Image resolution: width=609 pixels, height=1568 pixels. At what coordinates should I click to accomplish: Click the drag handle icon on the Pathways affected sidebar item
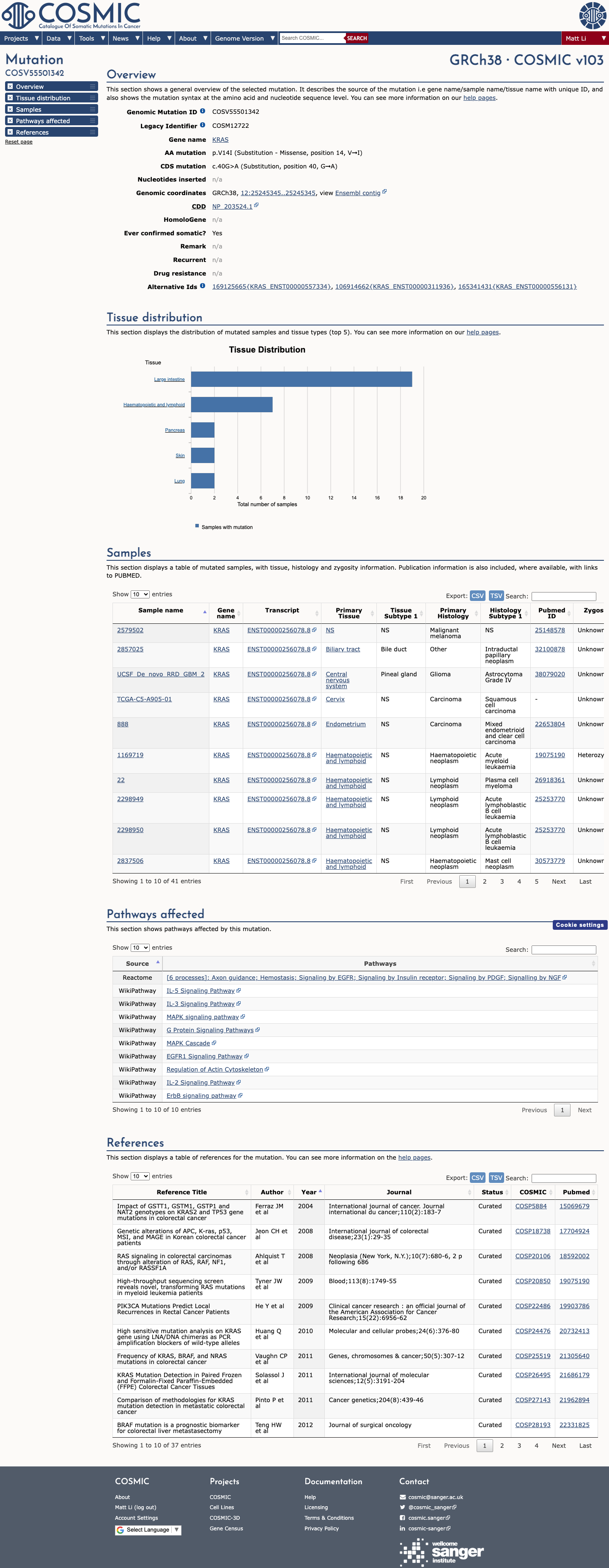[93, 121]
